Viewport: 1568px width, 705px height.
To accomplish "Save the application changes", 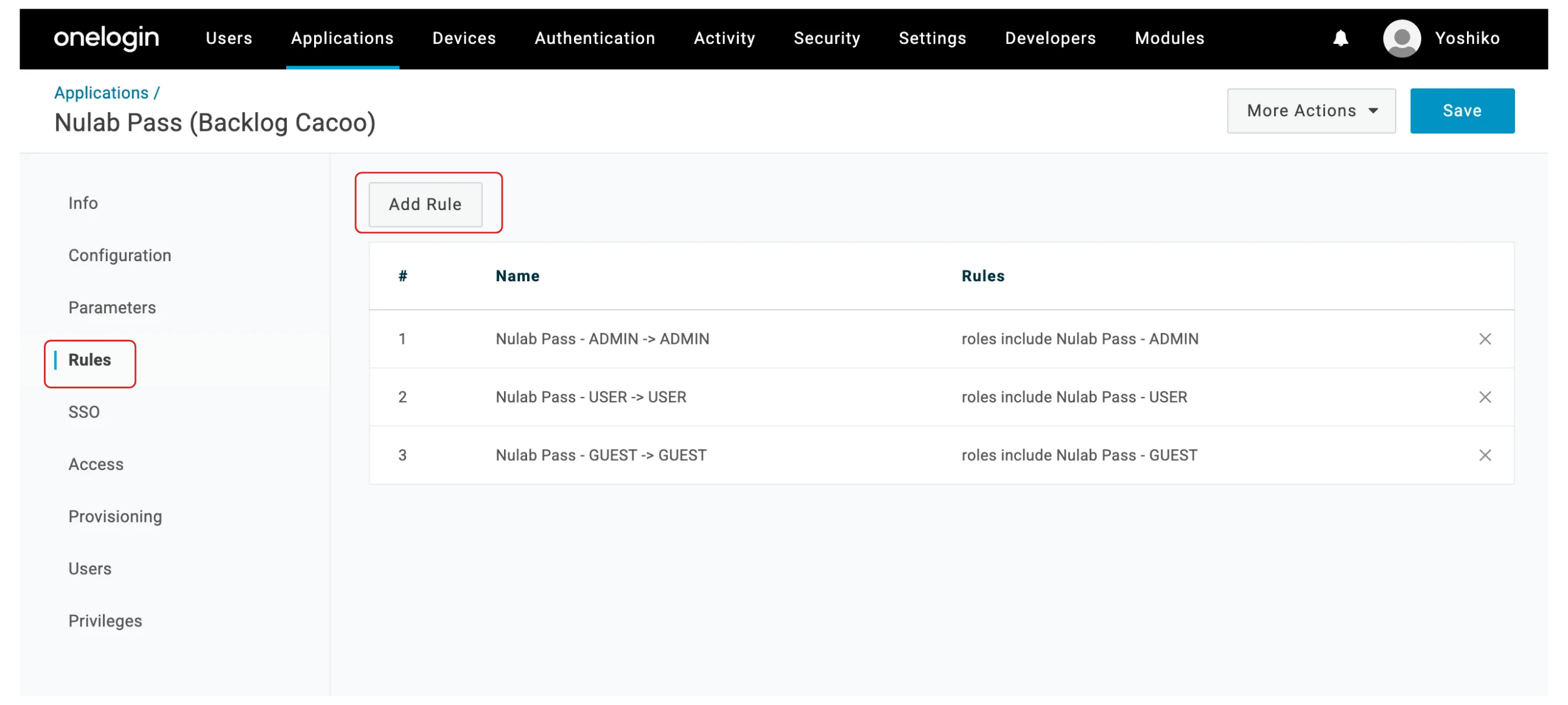I will point(1461,111).
